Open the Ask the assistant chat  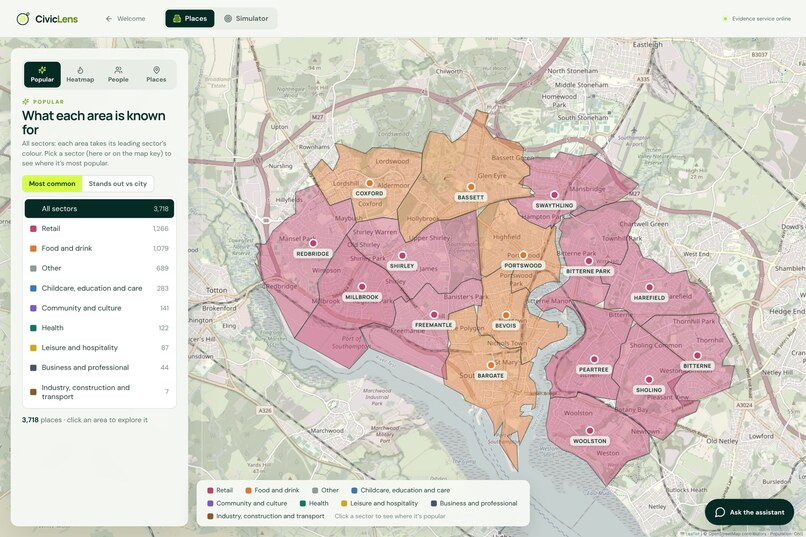749,512
